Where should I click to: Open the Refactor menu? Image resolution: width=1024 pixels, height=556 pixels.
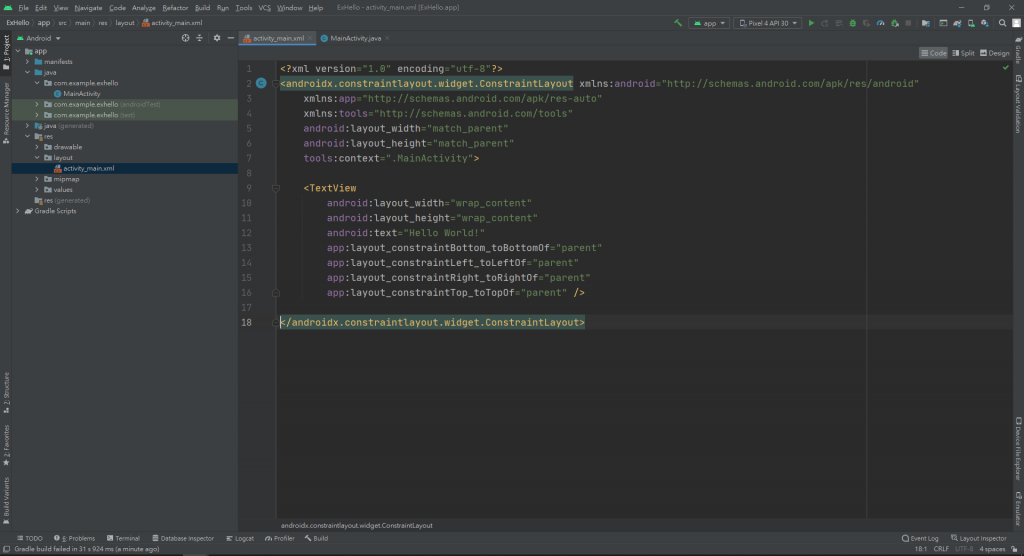(x=175, y=8)
